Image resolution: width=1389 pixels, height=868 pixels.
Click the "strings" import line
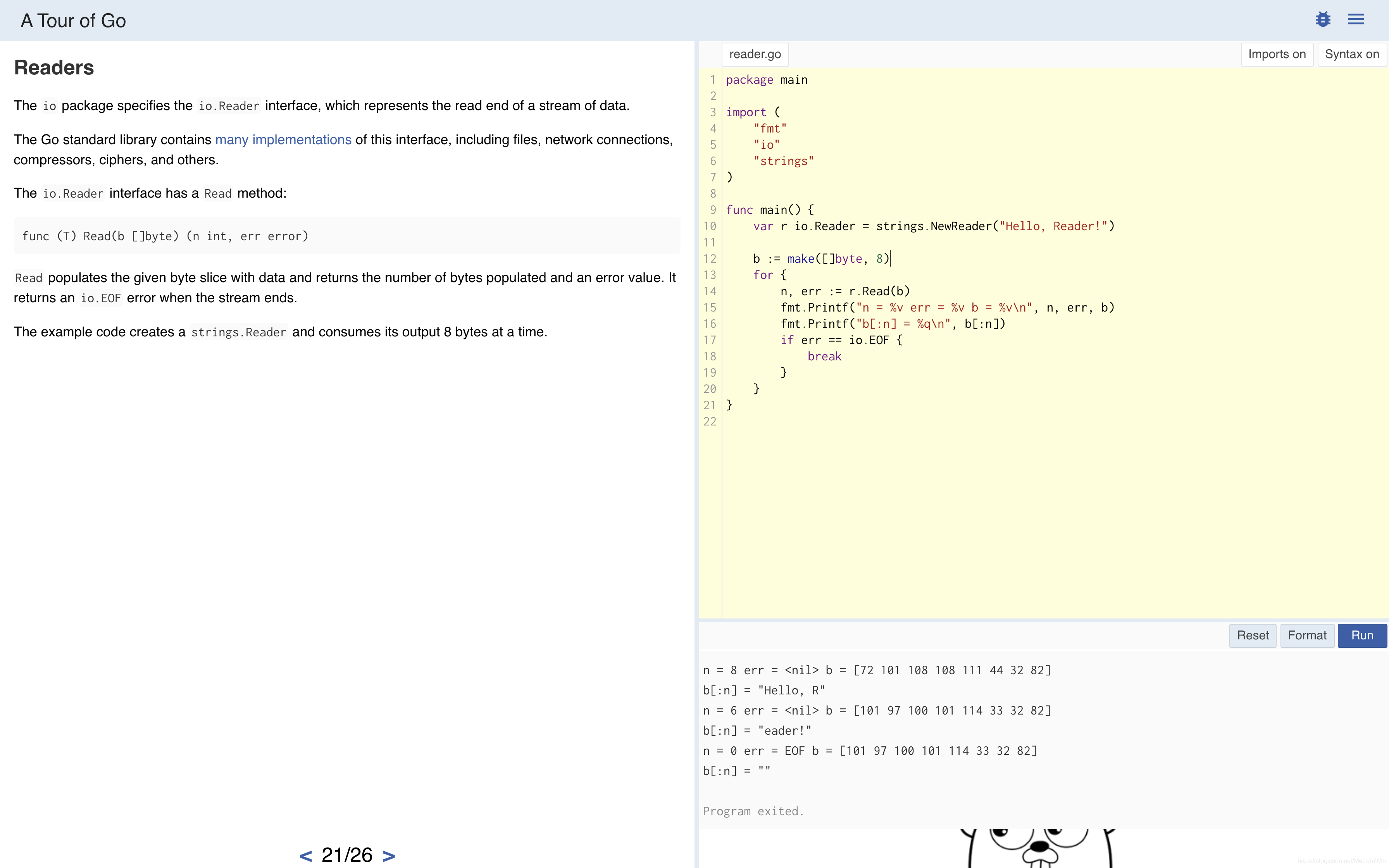click(x=784, y=161)
